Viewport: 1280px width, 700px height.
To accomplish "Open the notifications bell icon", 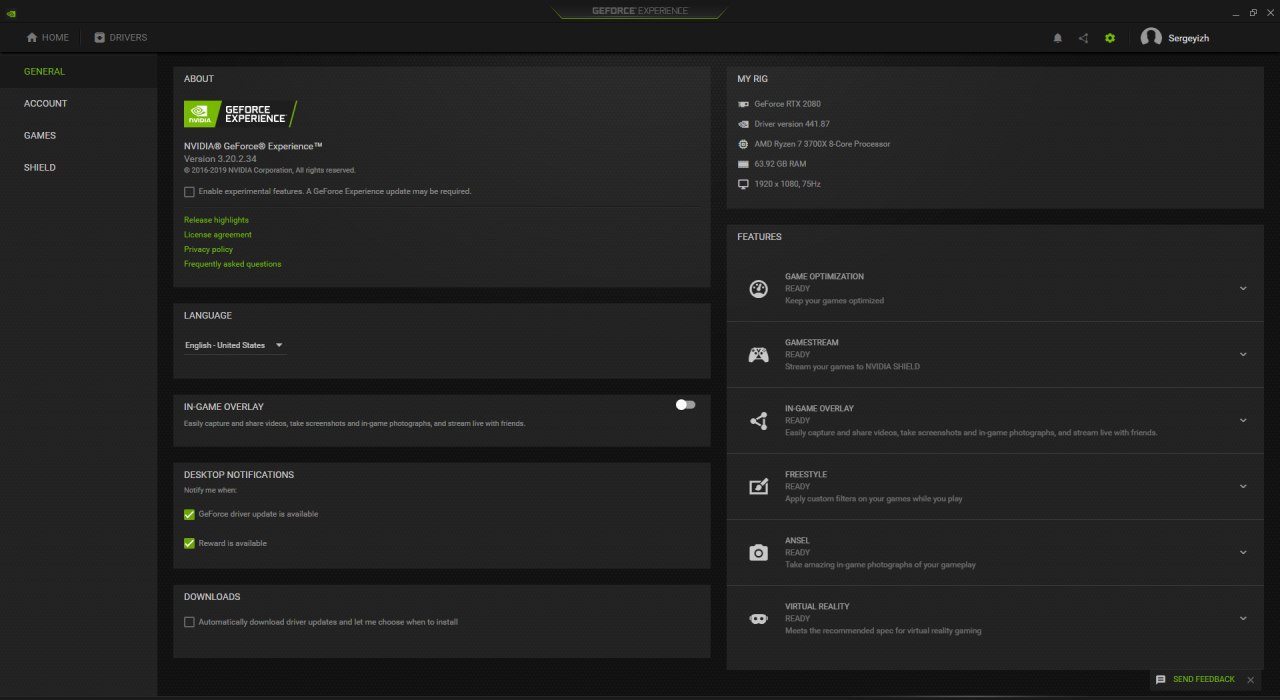I will click(x=1058, y=38).
